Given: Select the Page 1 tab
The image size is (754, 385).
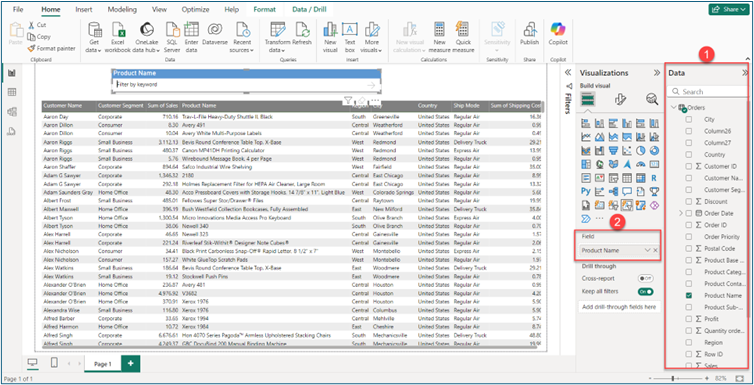Looking at the screenshot, I should (102, 364).
